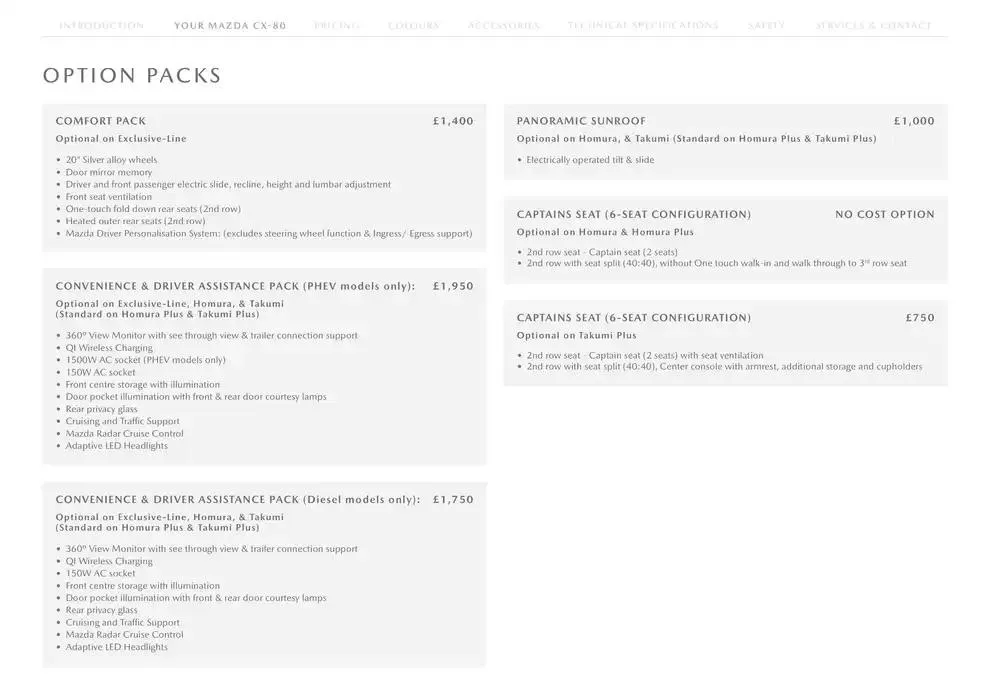Select the Comfort Pack heading

101,121
